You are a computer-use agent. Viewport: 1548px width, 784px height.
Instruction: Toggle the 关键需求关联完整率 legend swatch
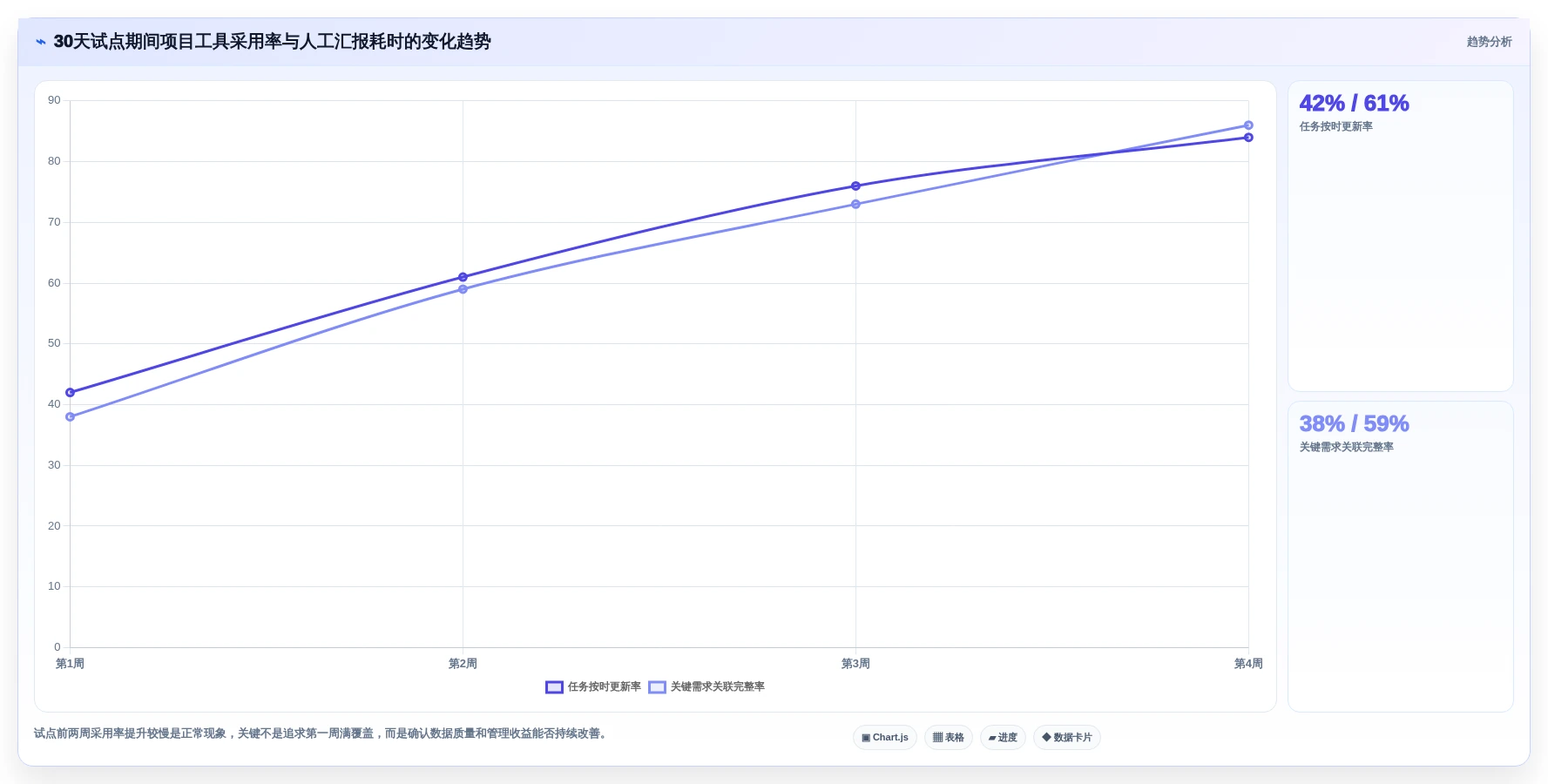tap(657, 687)
